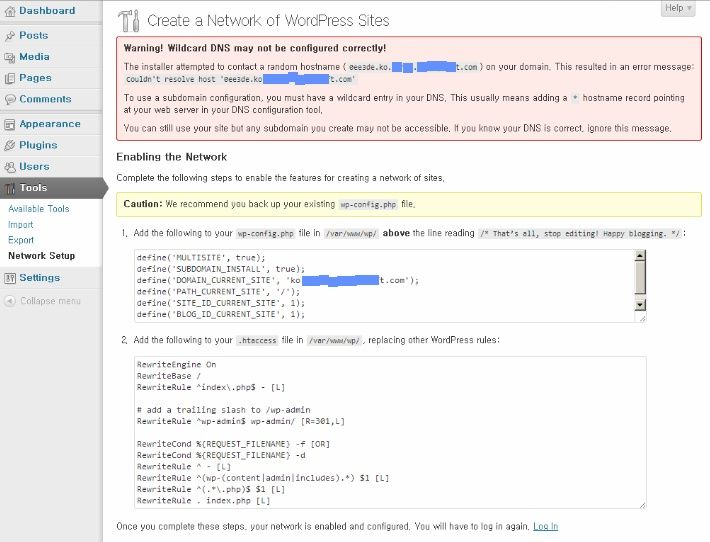710x542 pixels.
Task: Click the Settings icon in sidebar
Action: [10, 278]
